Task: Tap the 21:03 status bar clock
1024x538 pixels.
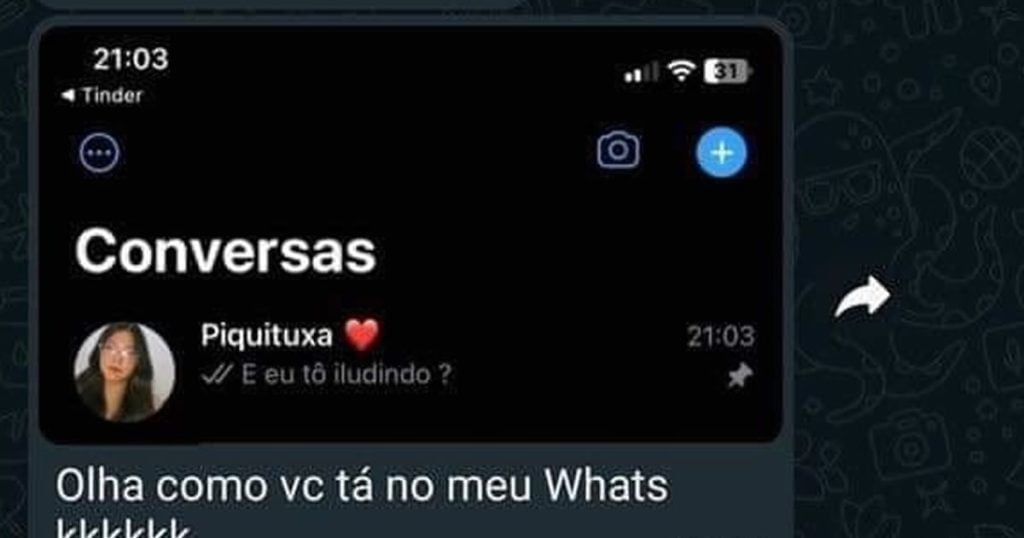Action: (x=131, y=59)
